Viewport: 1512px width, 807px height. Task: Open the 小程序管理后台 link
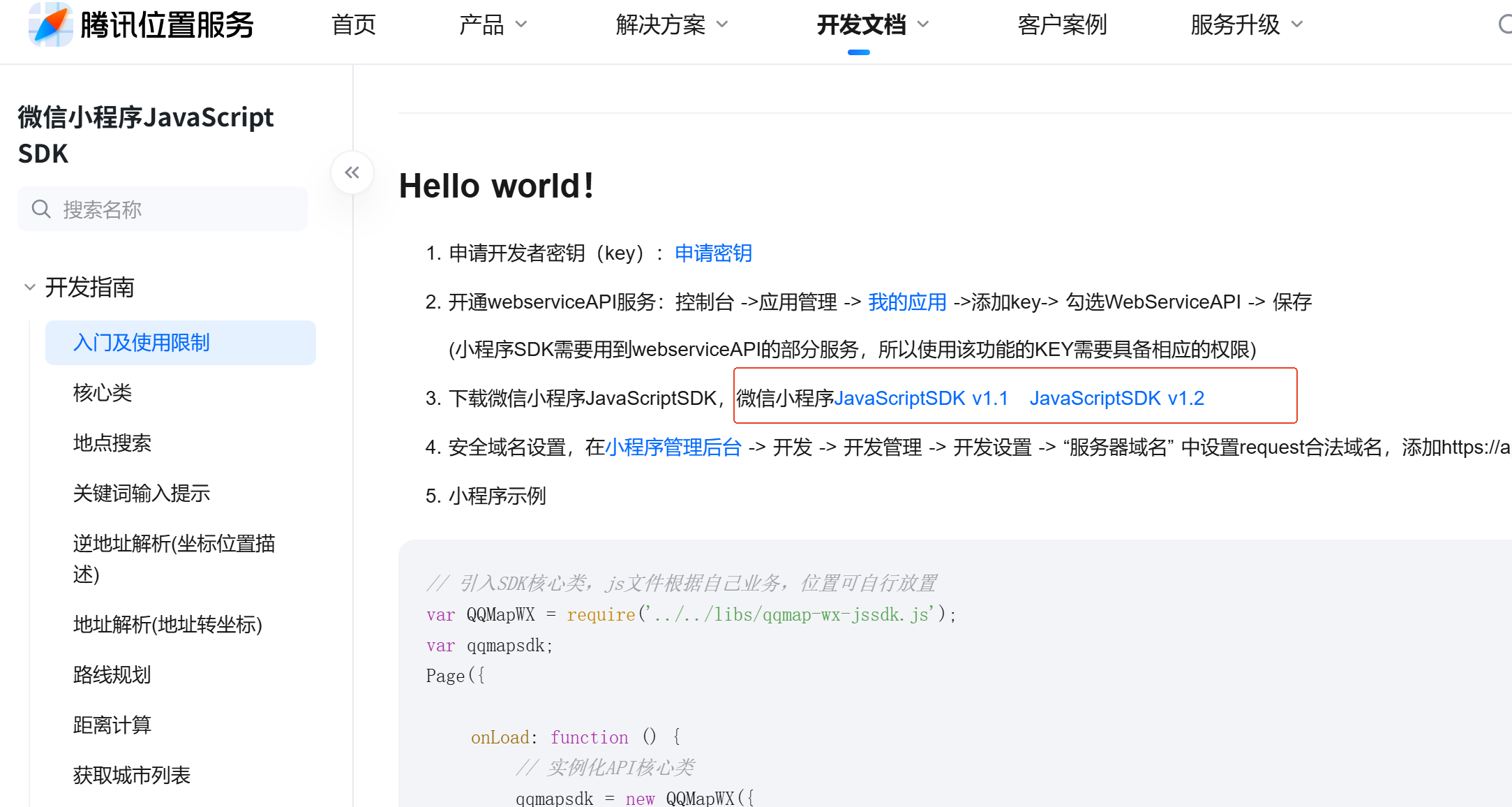tap(673, 447)
